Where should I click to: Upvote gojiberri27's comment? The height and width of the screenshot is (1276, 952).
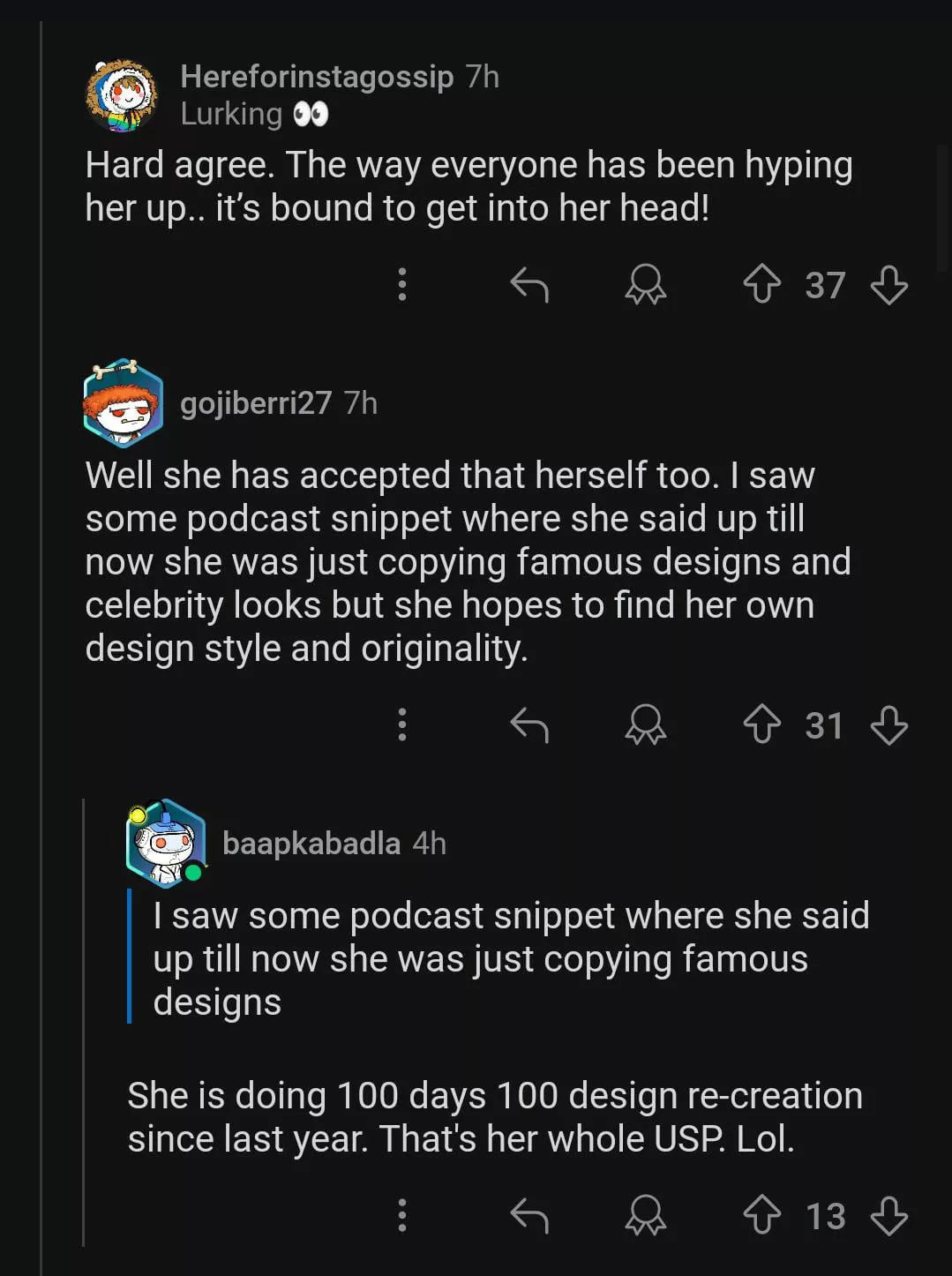tap(761, 725)
